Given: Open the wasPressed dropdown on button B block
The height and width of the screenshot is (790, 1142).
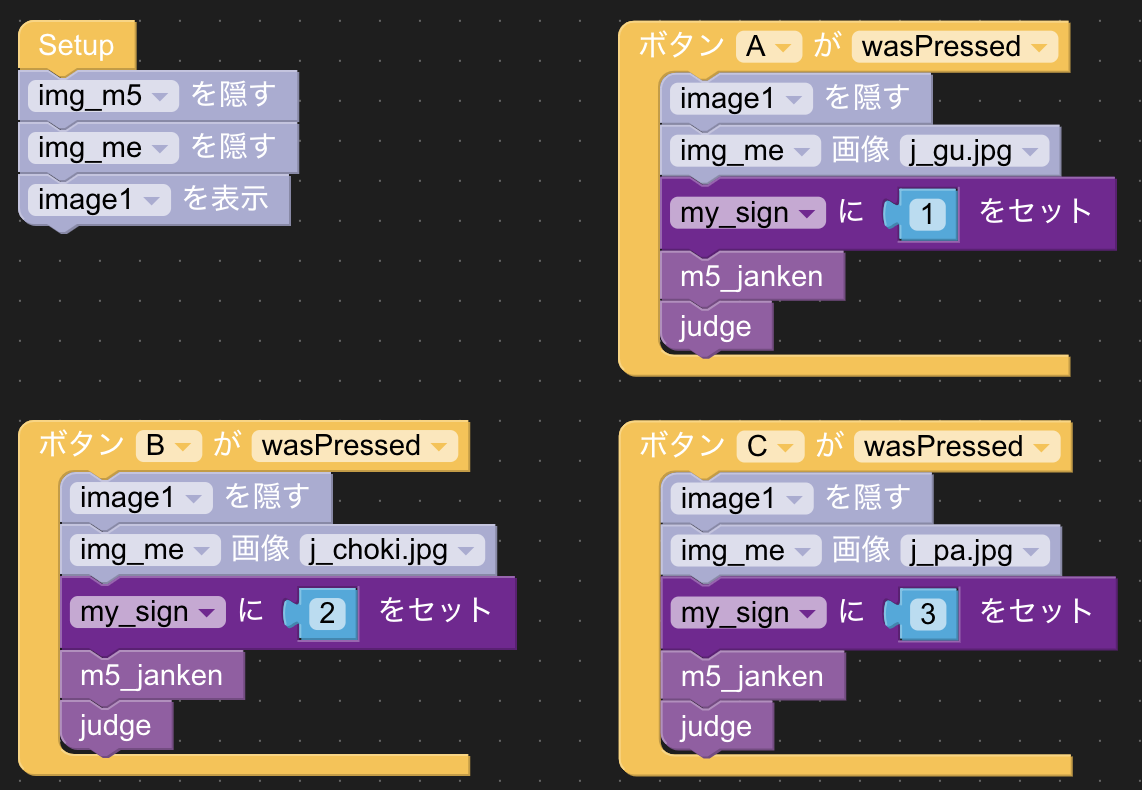Looking at the screenshot, I should pos(355,446).
